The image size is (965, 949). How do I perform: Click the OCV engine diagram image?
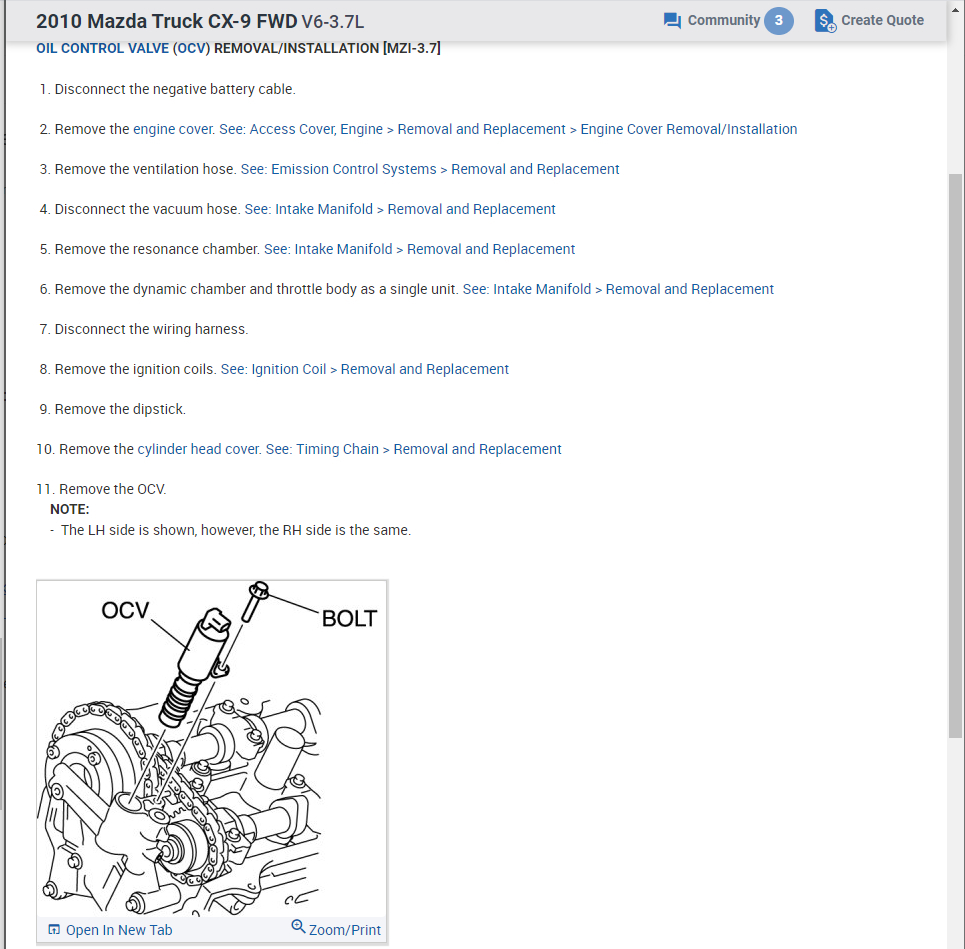pos(212,748)
